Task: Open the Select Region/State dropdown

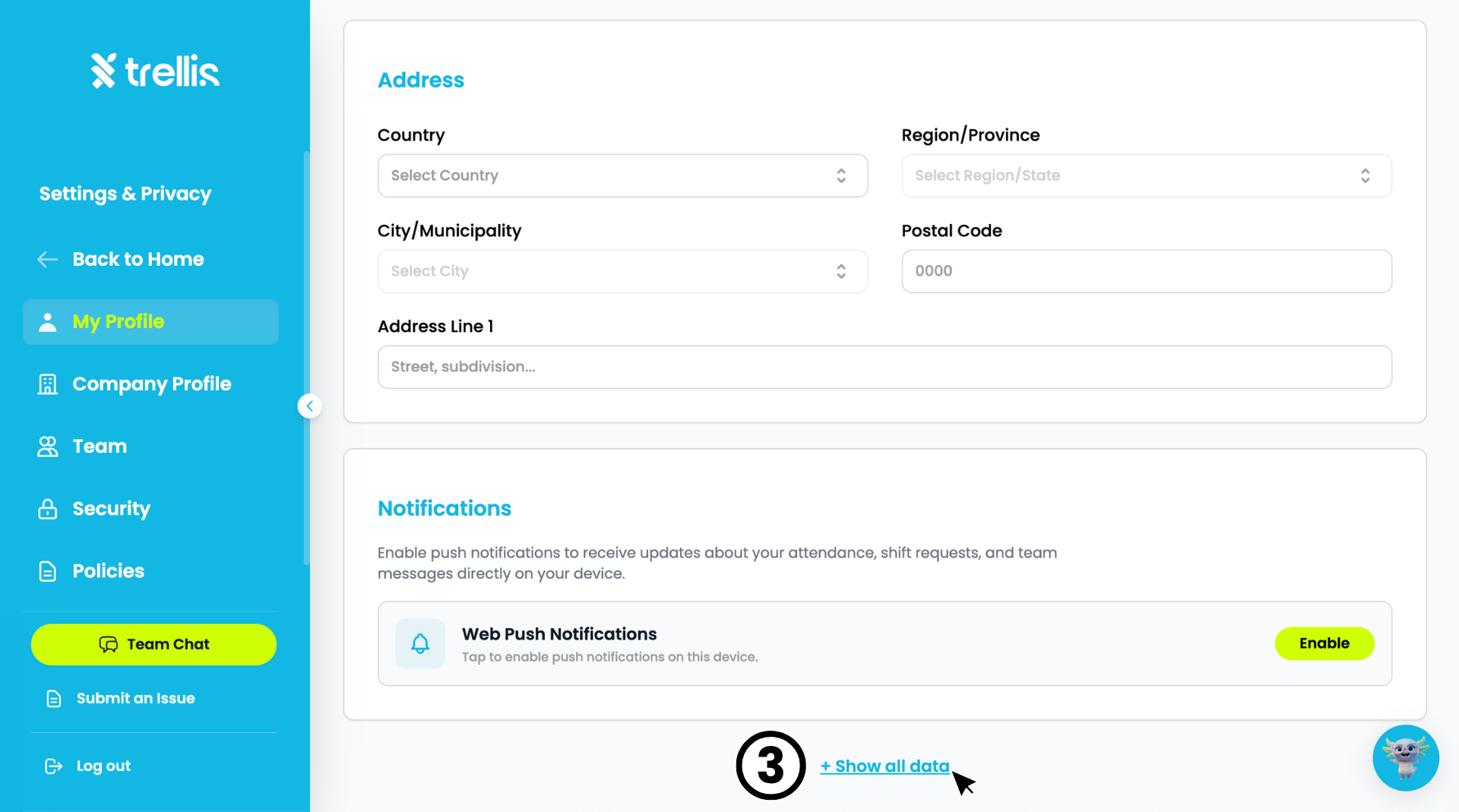Action: [x=1147, y=176]
